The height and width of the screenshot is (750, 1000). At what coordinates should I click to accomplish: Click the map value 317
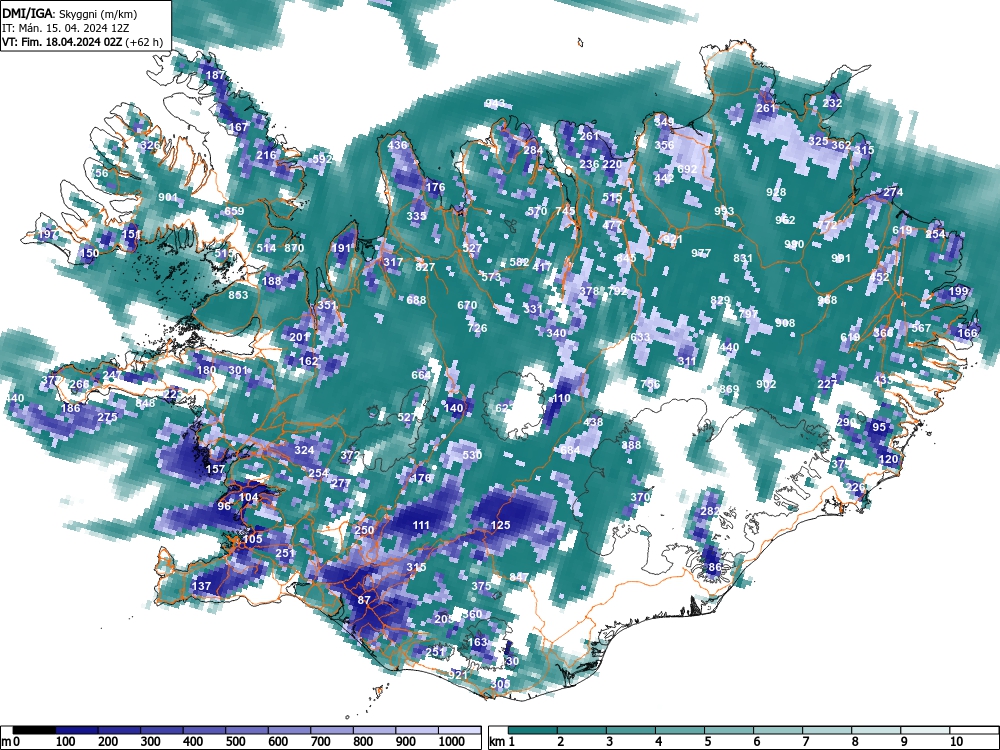click(393, 261)
